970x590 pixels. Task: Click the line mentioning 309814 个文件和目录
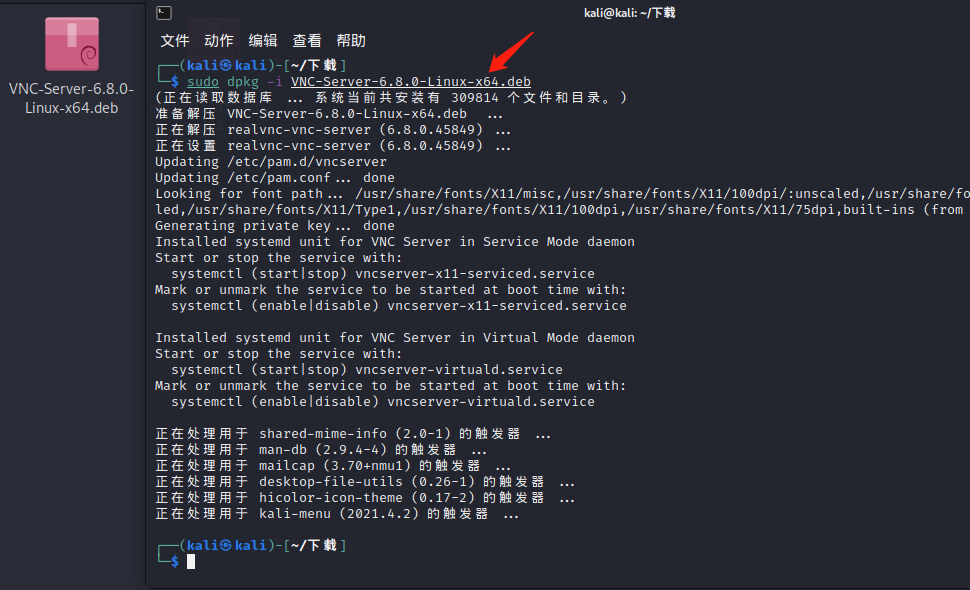click(391, 98)
